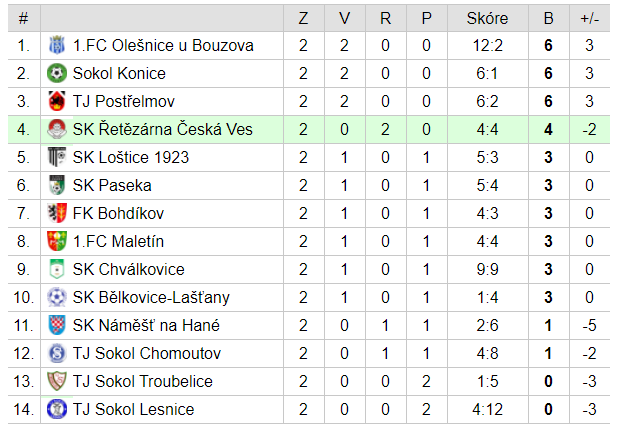Open the TJ Sokol Troubelice team name
This screenshot has height=427, width=617.
[143, 381]
